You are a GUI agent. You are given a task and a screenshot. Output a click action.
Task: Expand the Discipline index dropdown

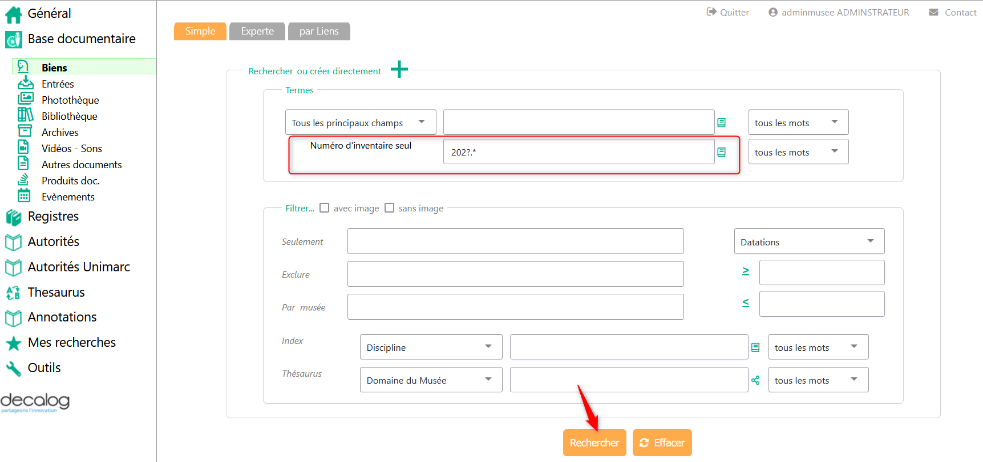[x=430, y=347]
